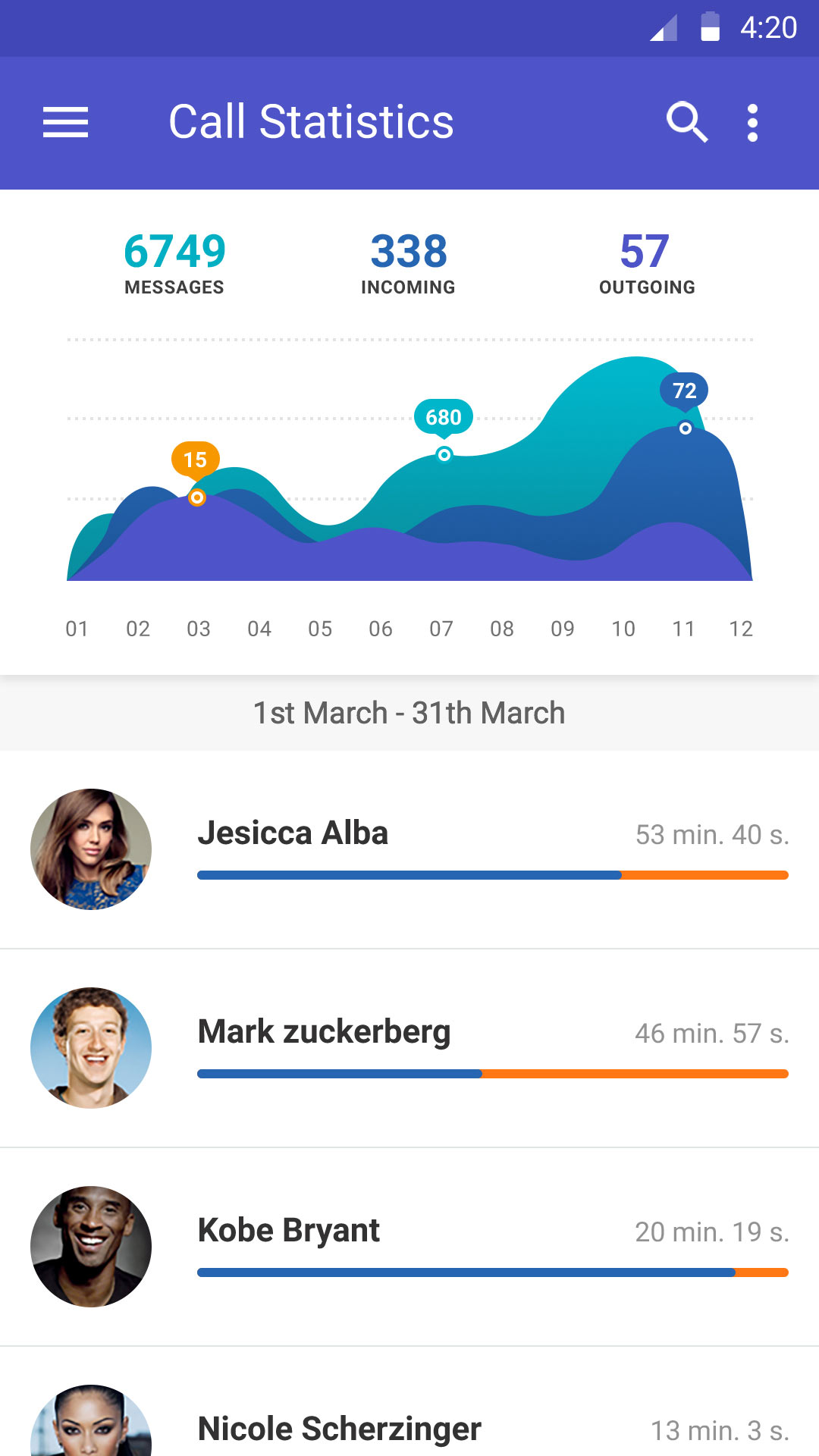Open the three-dot overflow menu

click(752, 122)
